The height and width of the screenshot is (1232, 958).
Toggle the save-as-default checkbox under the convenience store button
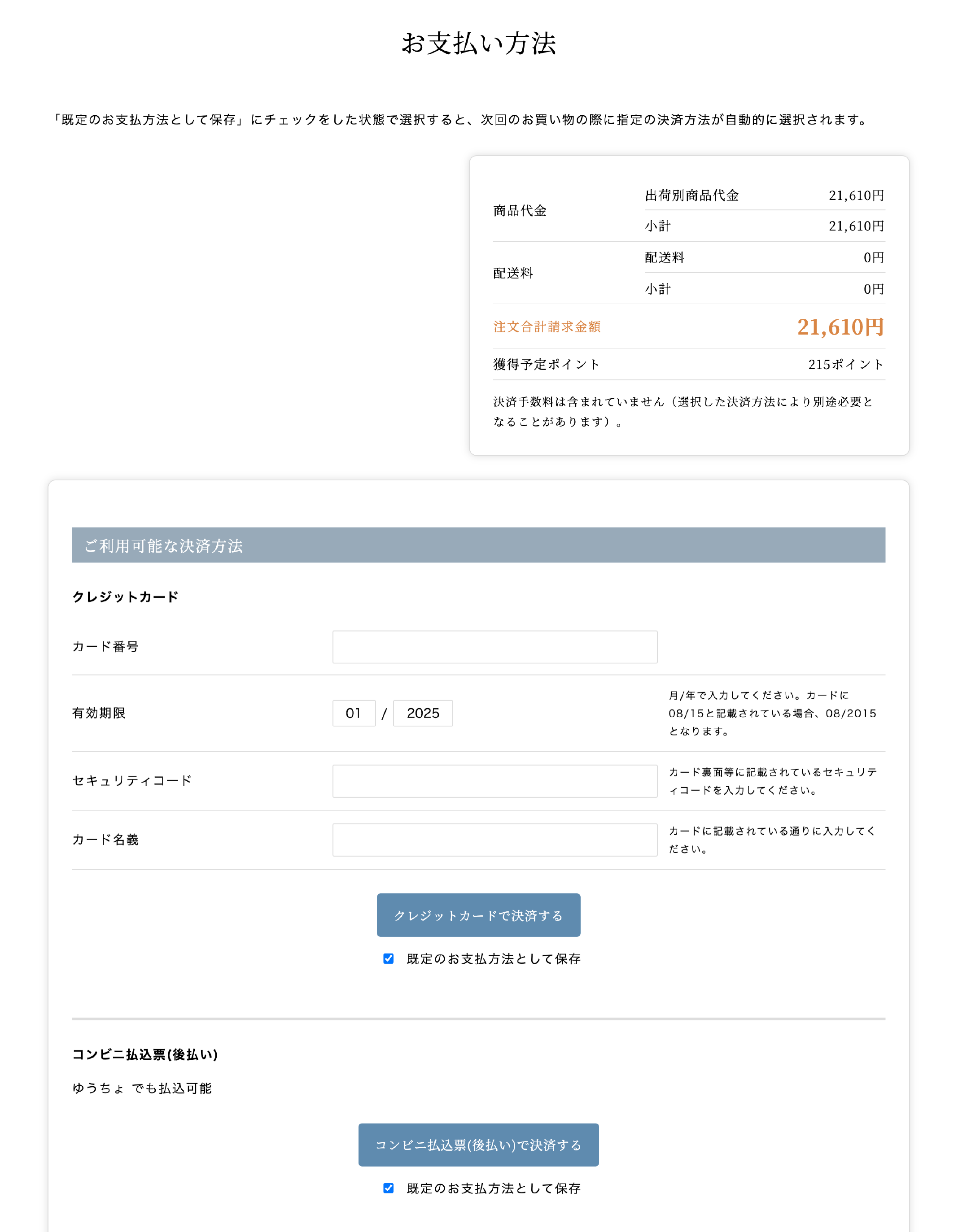[x=389, y=1188]
